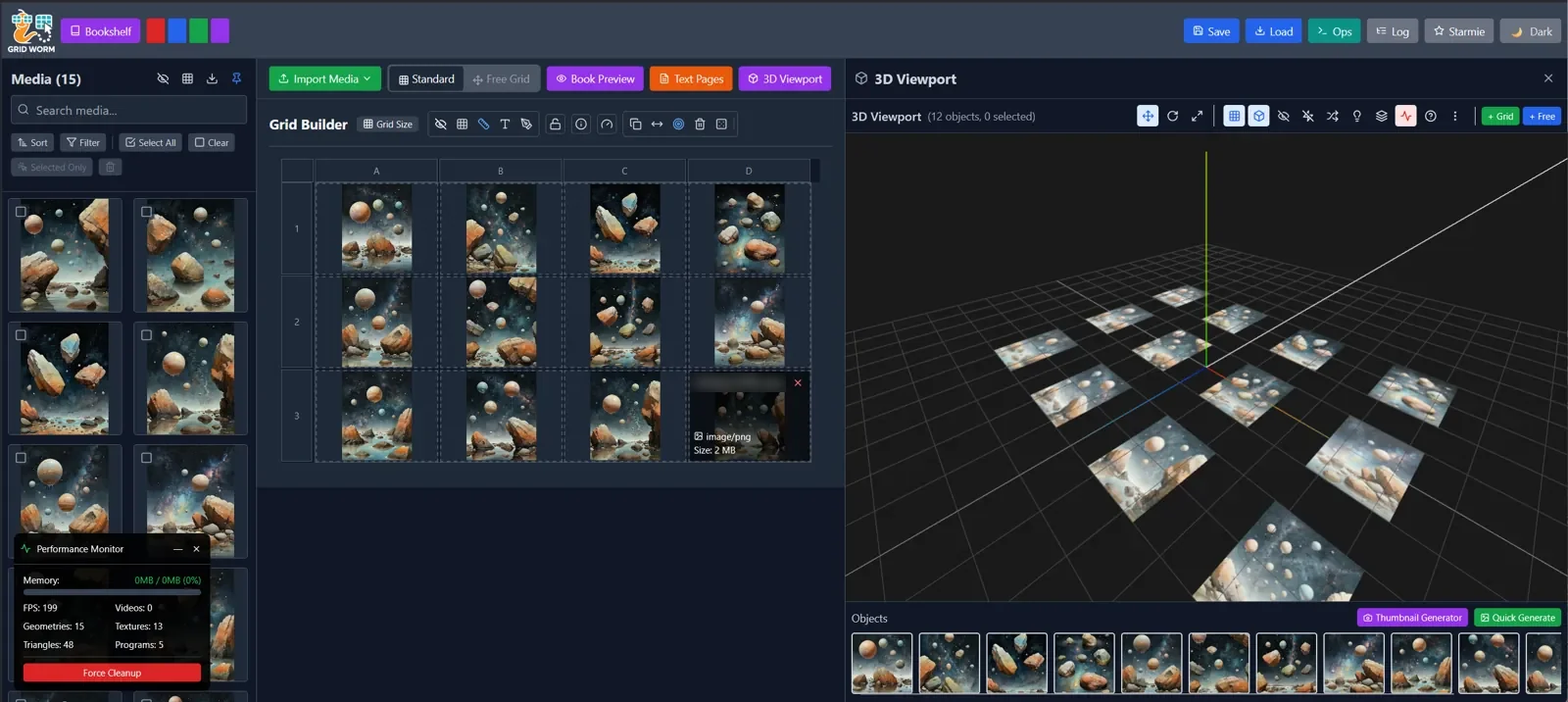Select the Text T tool in Grid Builder
The width and height of the screenshot is (1568, 702).
click(x=505, y=124)
